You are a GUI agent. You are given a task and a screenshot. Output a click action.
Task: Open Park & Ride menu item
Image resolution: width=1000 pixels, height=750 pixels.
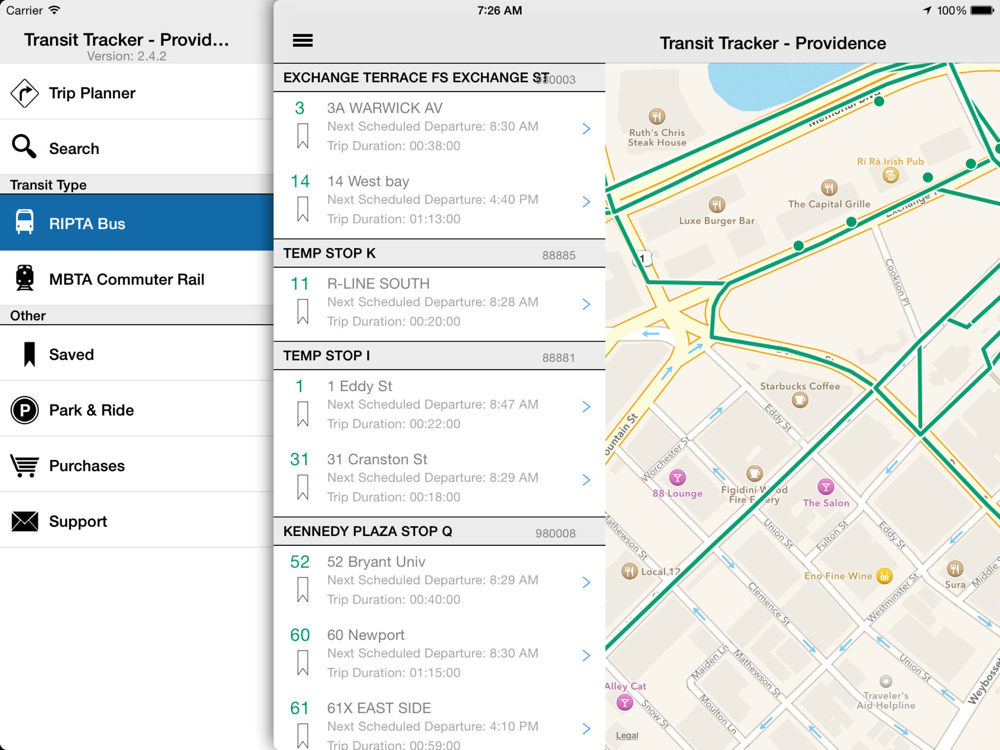136,409
